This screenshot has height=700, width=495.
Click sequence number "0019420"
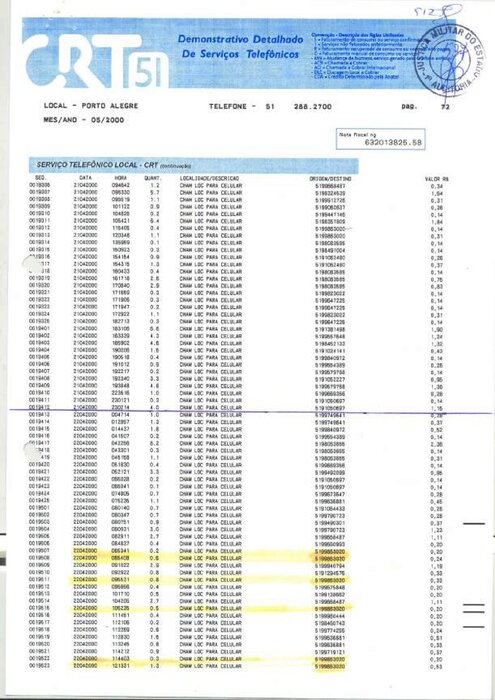(x=39, y=464)
